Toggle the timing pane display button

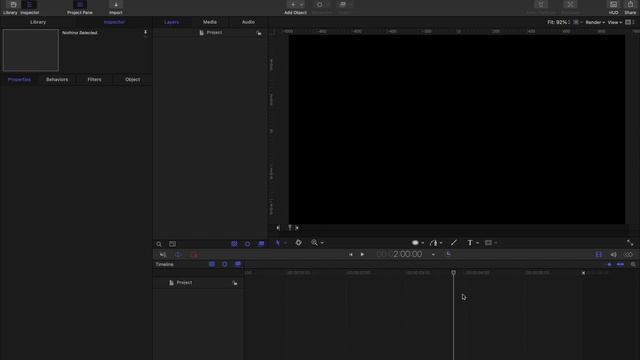tap(598, 255)
